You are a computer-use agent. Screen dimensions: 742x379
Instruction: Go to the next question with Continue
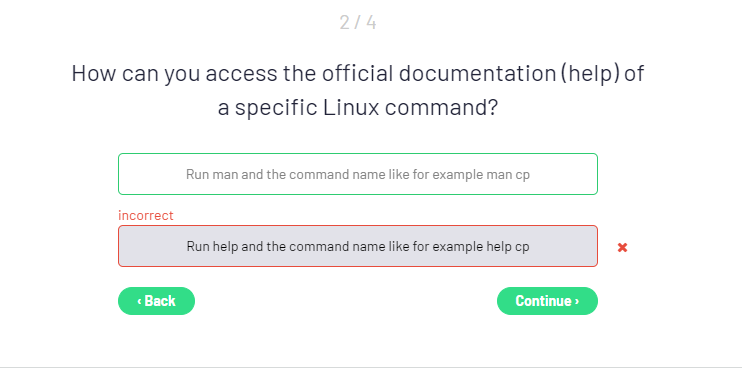[547, 301]
